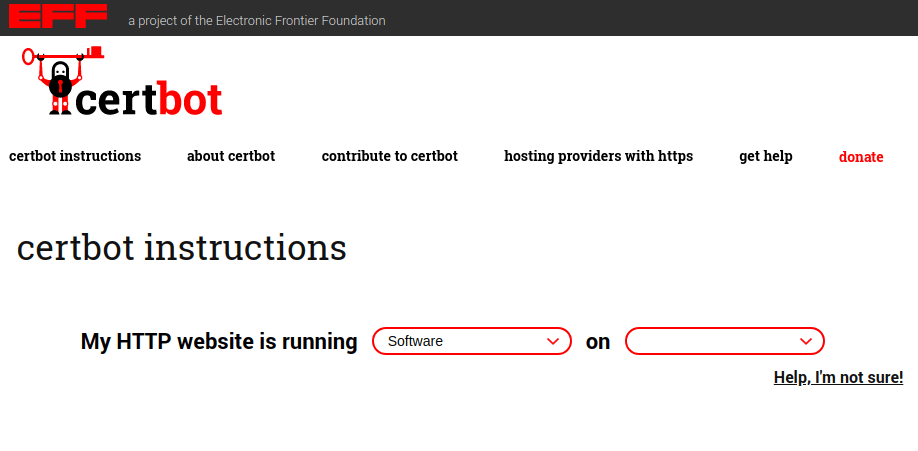
Task: Select "contribute to certbot" in navigation
Action: 390,156
